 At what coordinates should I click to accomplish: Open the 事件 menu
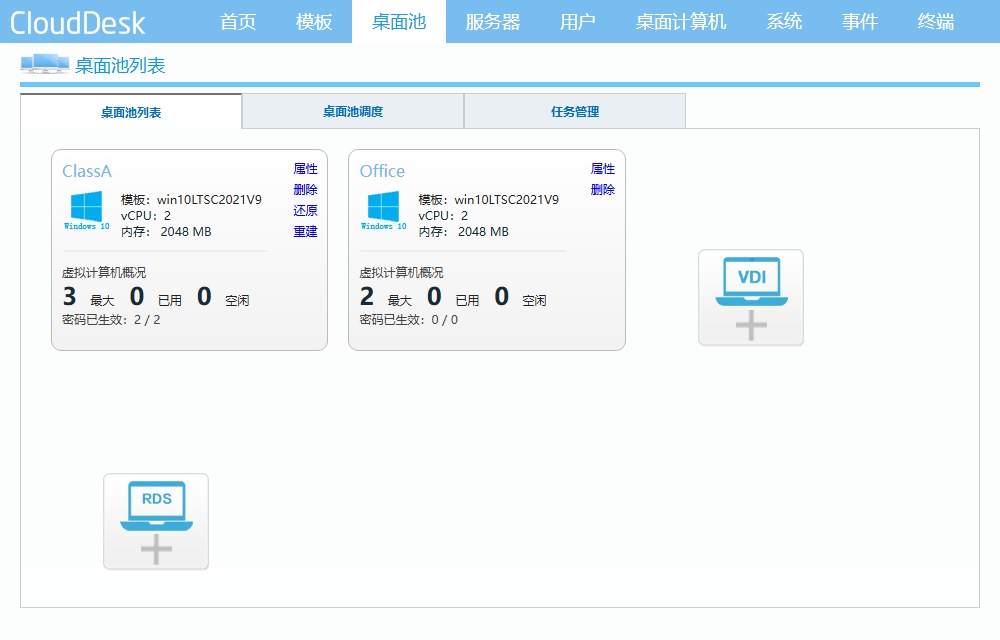tap(860, 22)
